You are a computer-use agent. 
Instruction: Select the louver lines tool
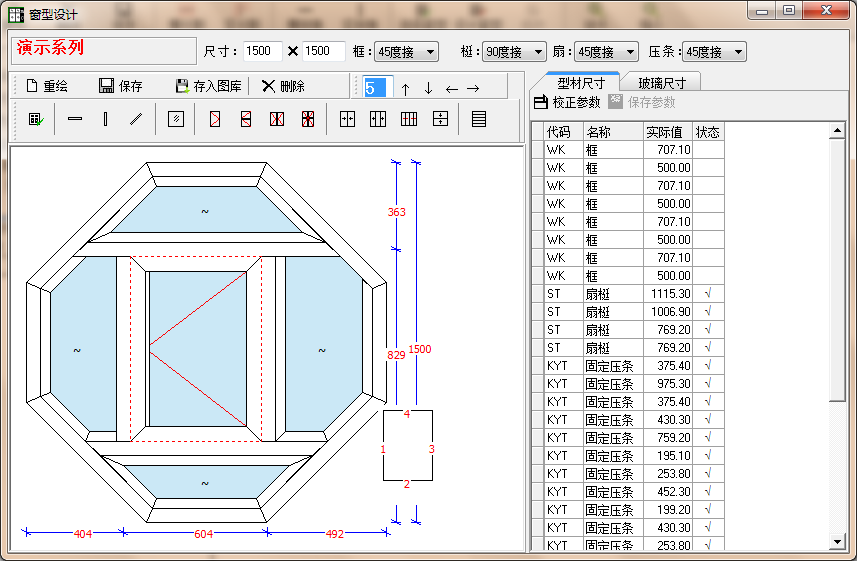pos(479,119)
